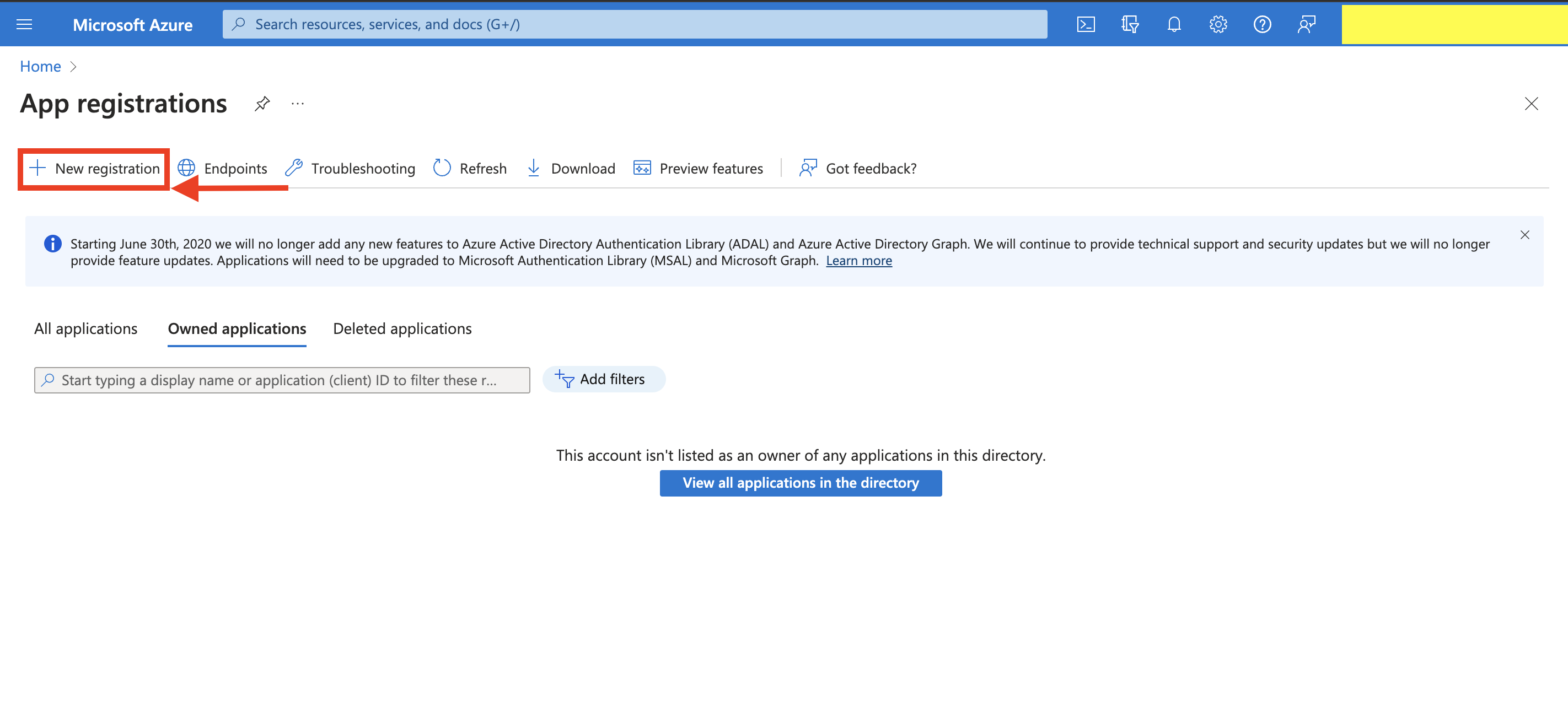Image resolution: width=1568 pixels, height=701 pixels.
Task: Select the Owned applications tab
Action: [x=237, y=328]
